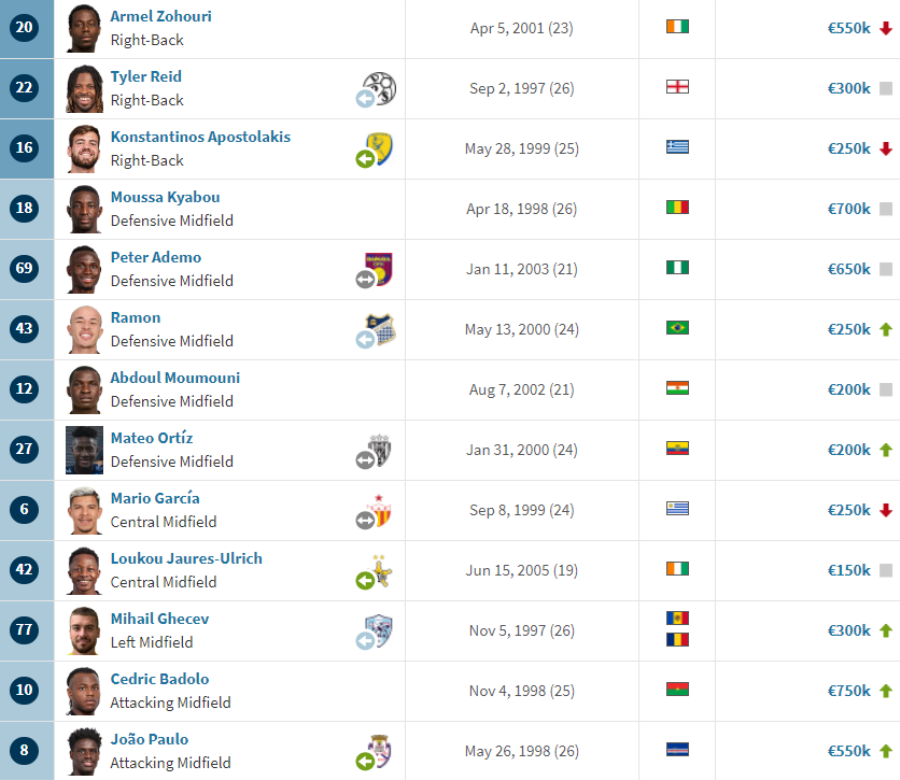Open Moussa Kyabou's player profile
Image resolution: width=900 pixels, height=780 pixels.
[165, 197]
